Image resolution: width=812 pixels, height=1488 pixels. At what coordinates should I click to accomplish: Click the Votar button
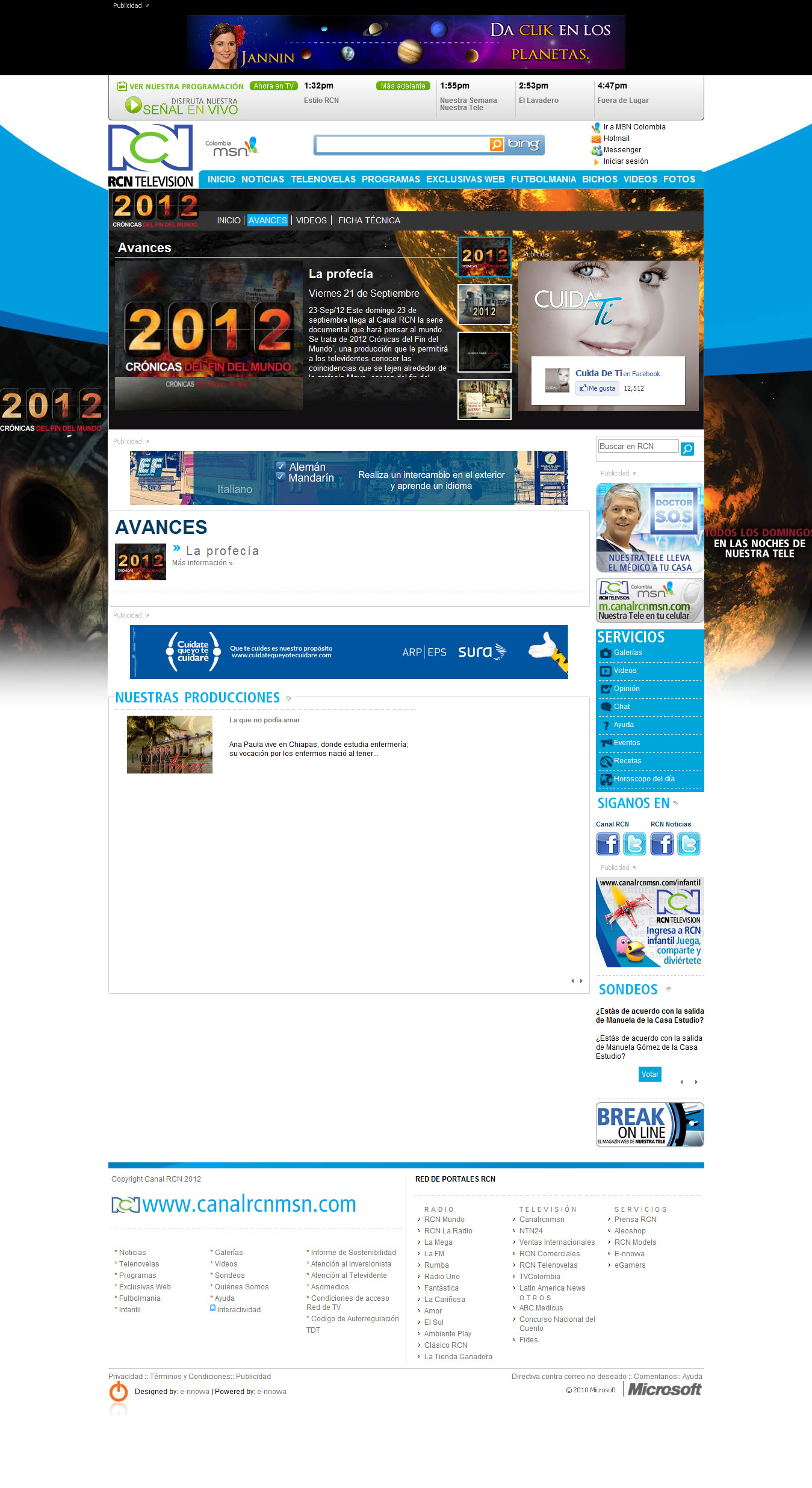pos(650,1074)
